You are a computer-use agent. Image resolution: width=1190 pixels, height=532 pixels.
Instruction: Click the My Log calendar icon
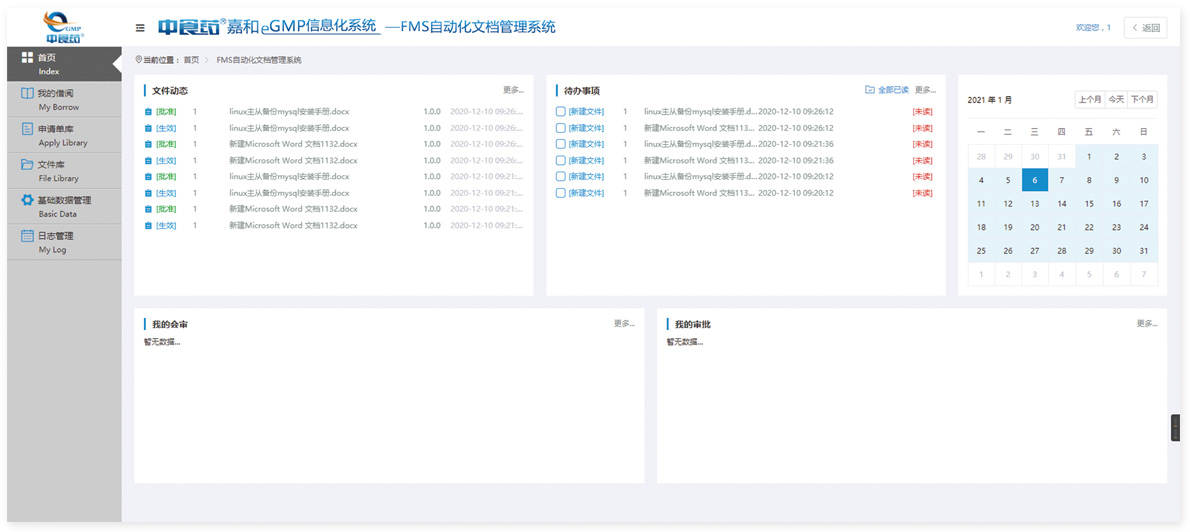[28, 236]
